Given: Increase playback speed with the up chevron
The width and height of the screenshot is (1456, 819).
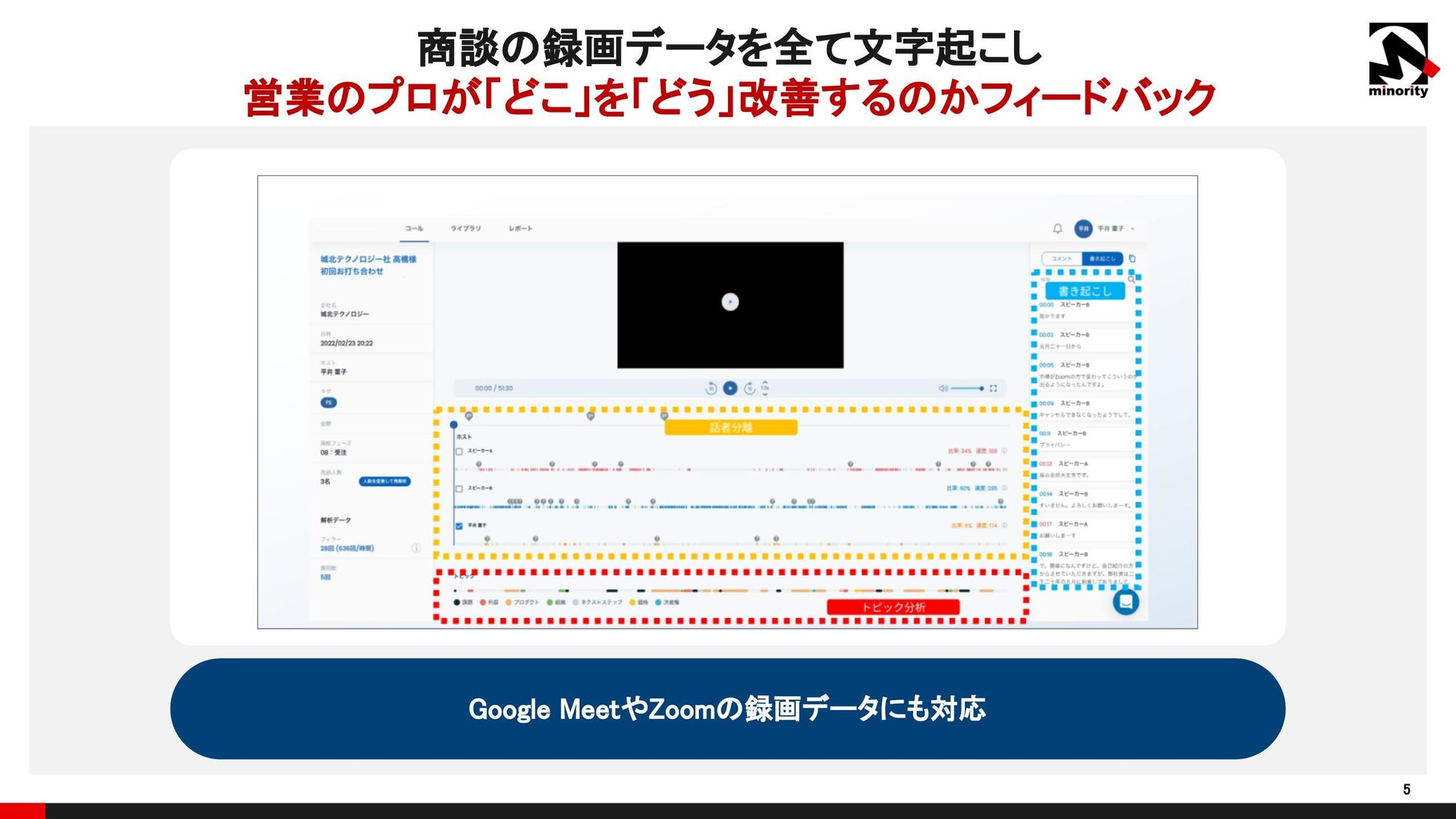Looking at the screenshot, I should (x=765, y=382).
